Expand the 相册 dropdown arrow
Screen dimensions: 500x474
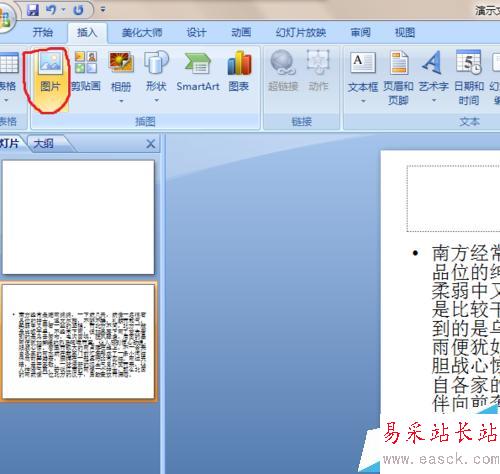pyautogui.click(x=121, y=101)
